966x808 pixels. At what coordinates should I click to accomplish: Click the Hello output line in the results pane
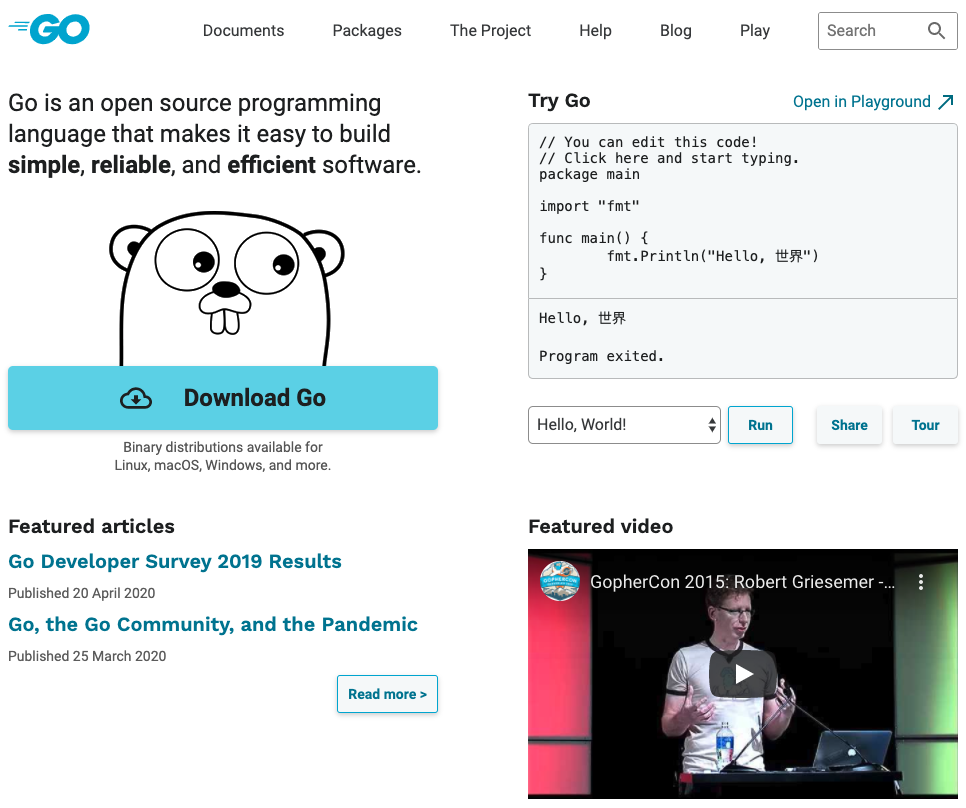click(582, 318)
